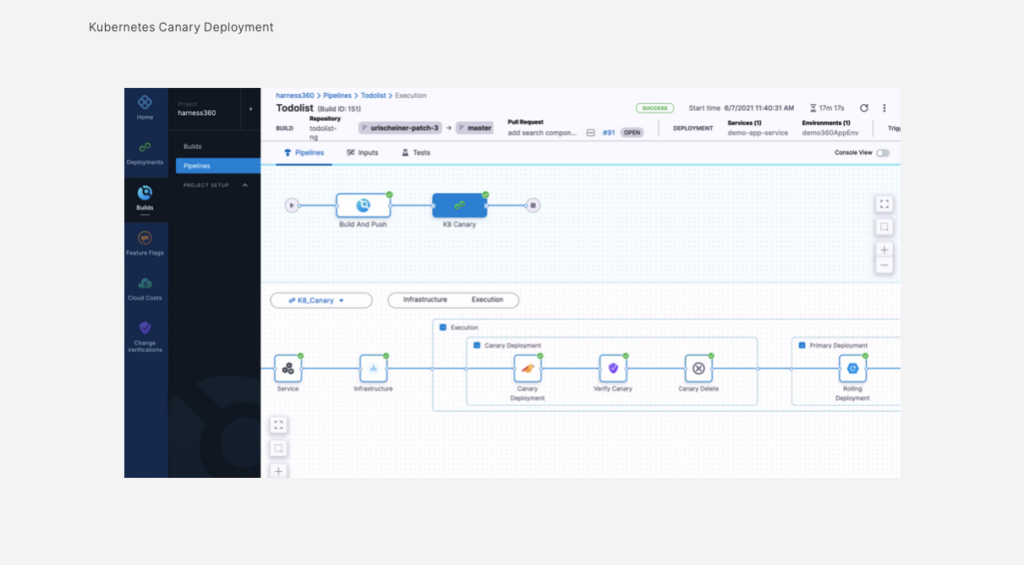The width and height of the screenshot is (1024, 565).
Task: Click the master branch tag
Action: [x=475, y=128]
